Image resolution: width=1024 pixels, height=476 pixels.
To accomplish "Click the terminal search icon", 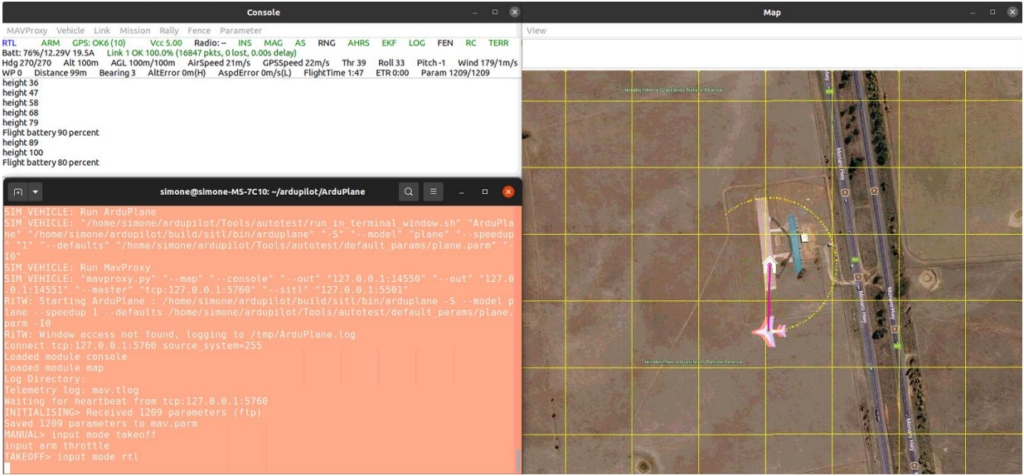I will 409,191.
